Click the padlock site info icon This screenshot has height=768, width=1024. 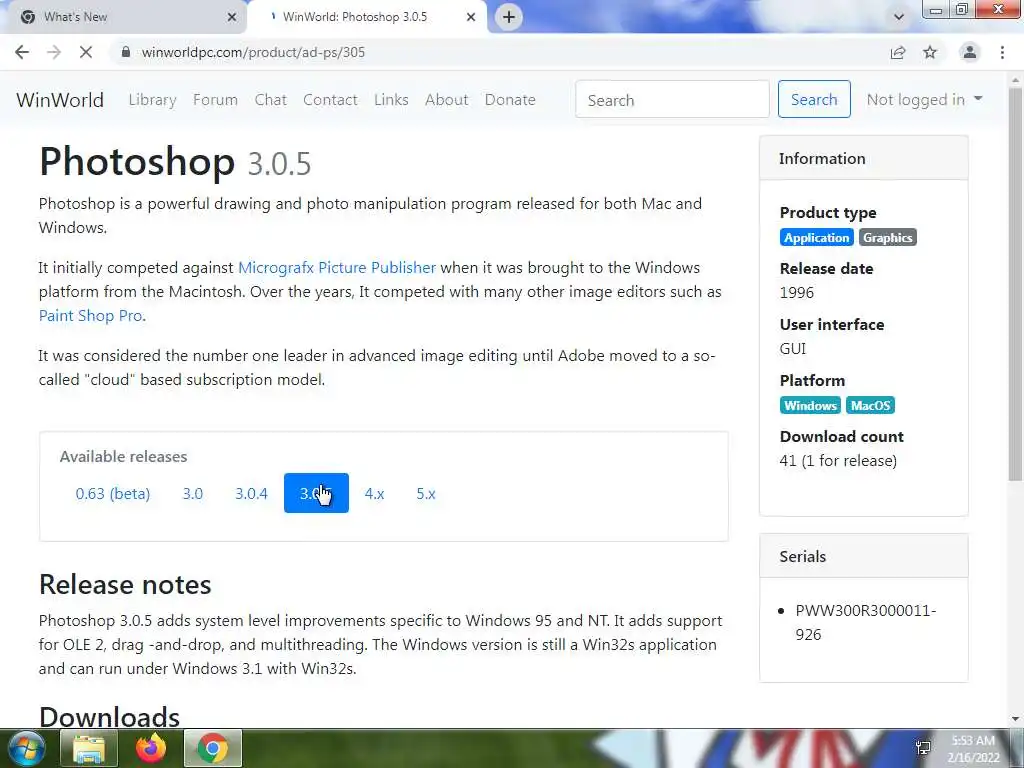(x=126, y=52)
